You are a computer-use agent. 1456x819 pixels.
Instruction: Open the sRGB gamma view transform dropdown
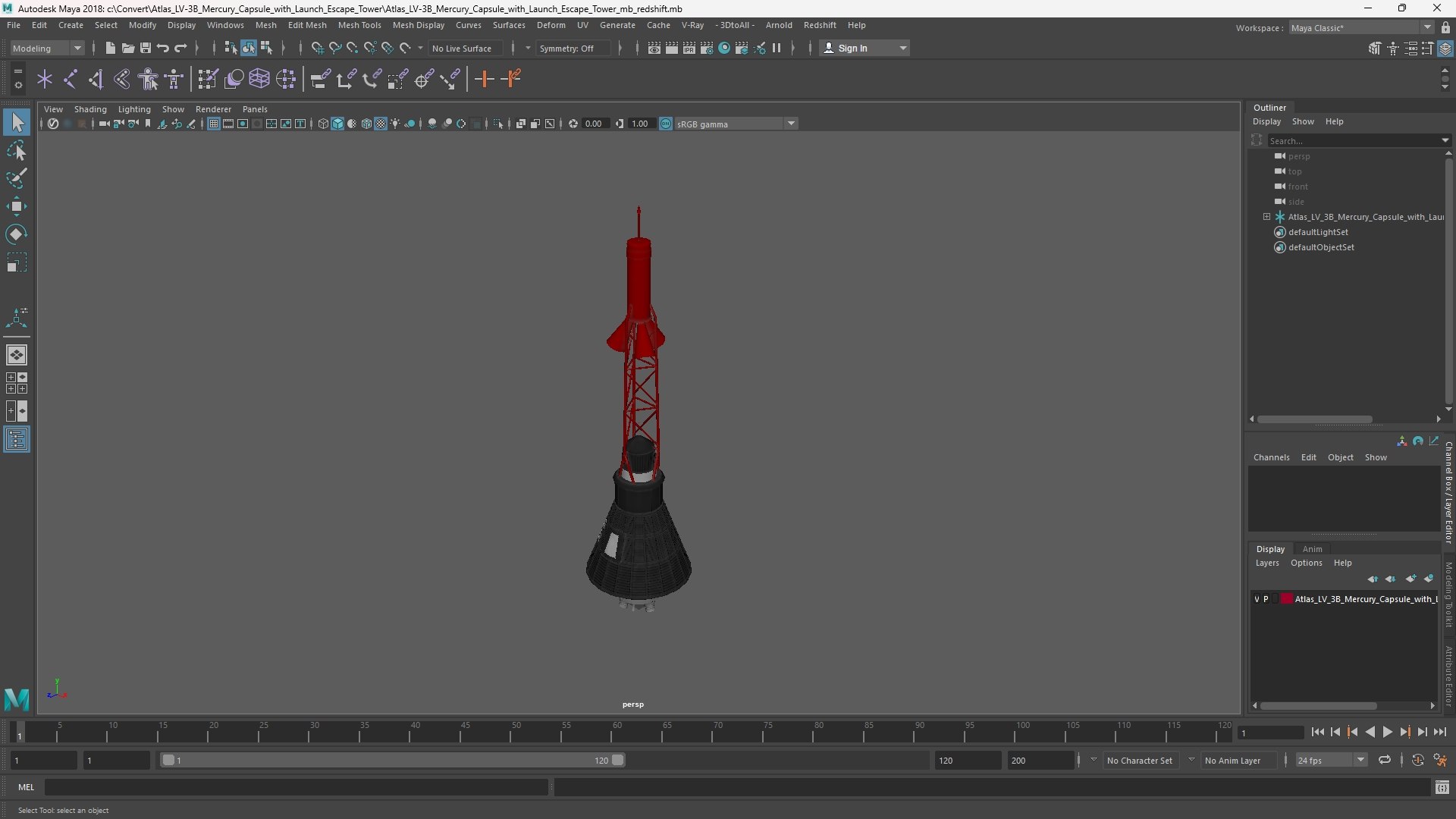(x=736, y=124)
